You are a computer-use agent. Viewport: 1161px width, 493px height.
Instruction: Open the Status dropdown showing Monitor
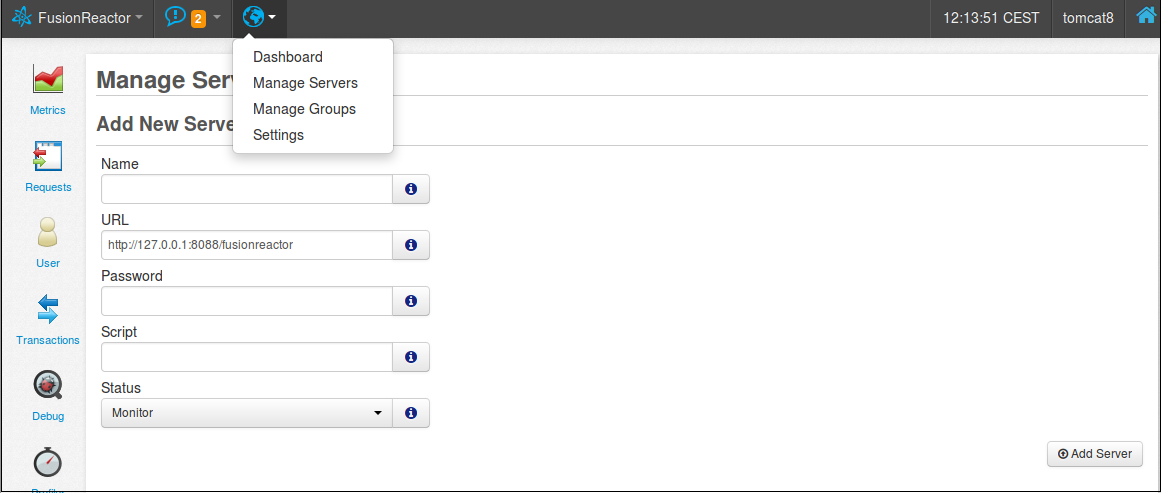tap(246, 413)
